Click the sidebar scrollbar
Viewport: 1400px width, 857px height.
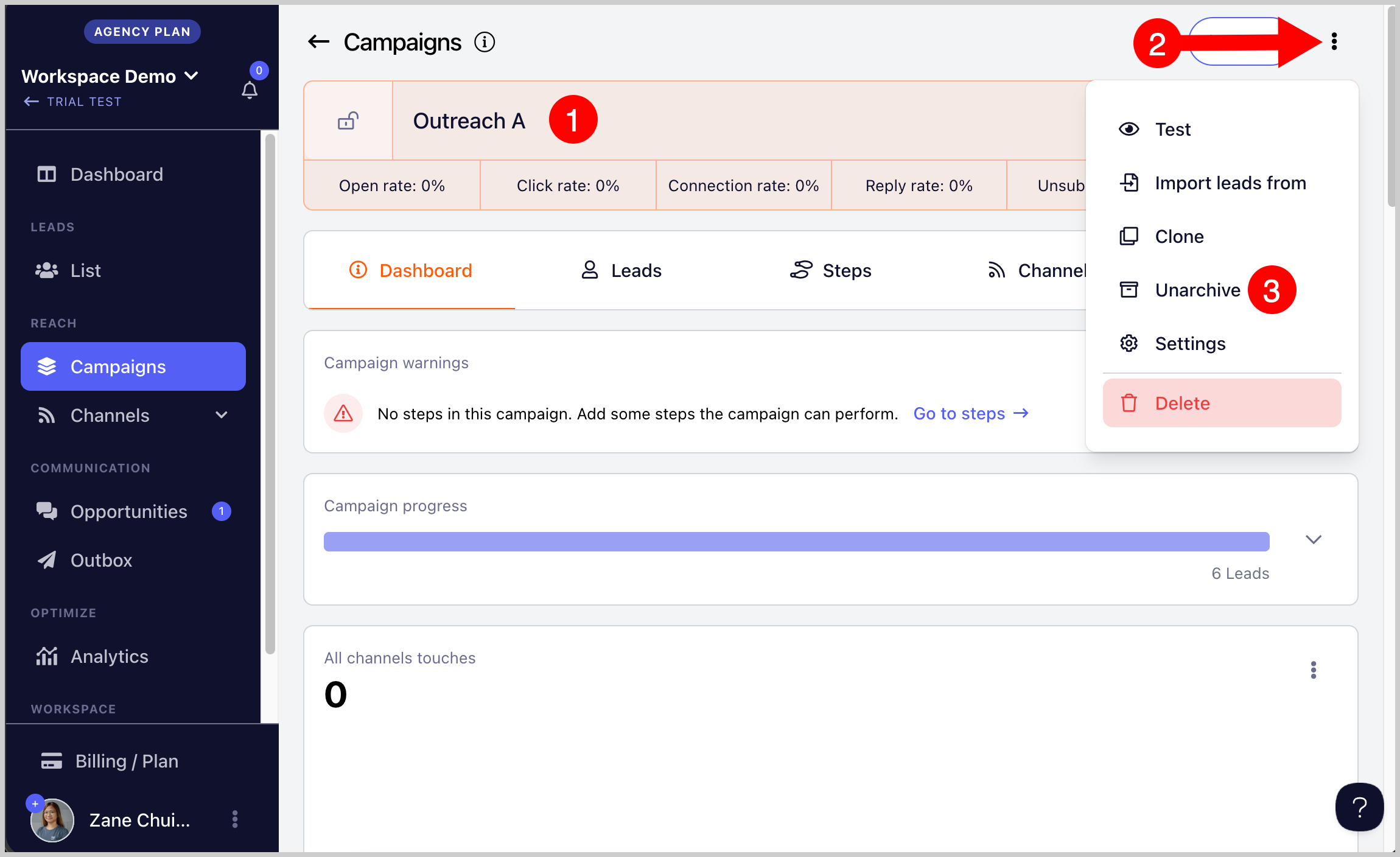[x=270, y=394]
